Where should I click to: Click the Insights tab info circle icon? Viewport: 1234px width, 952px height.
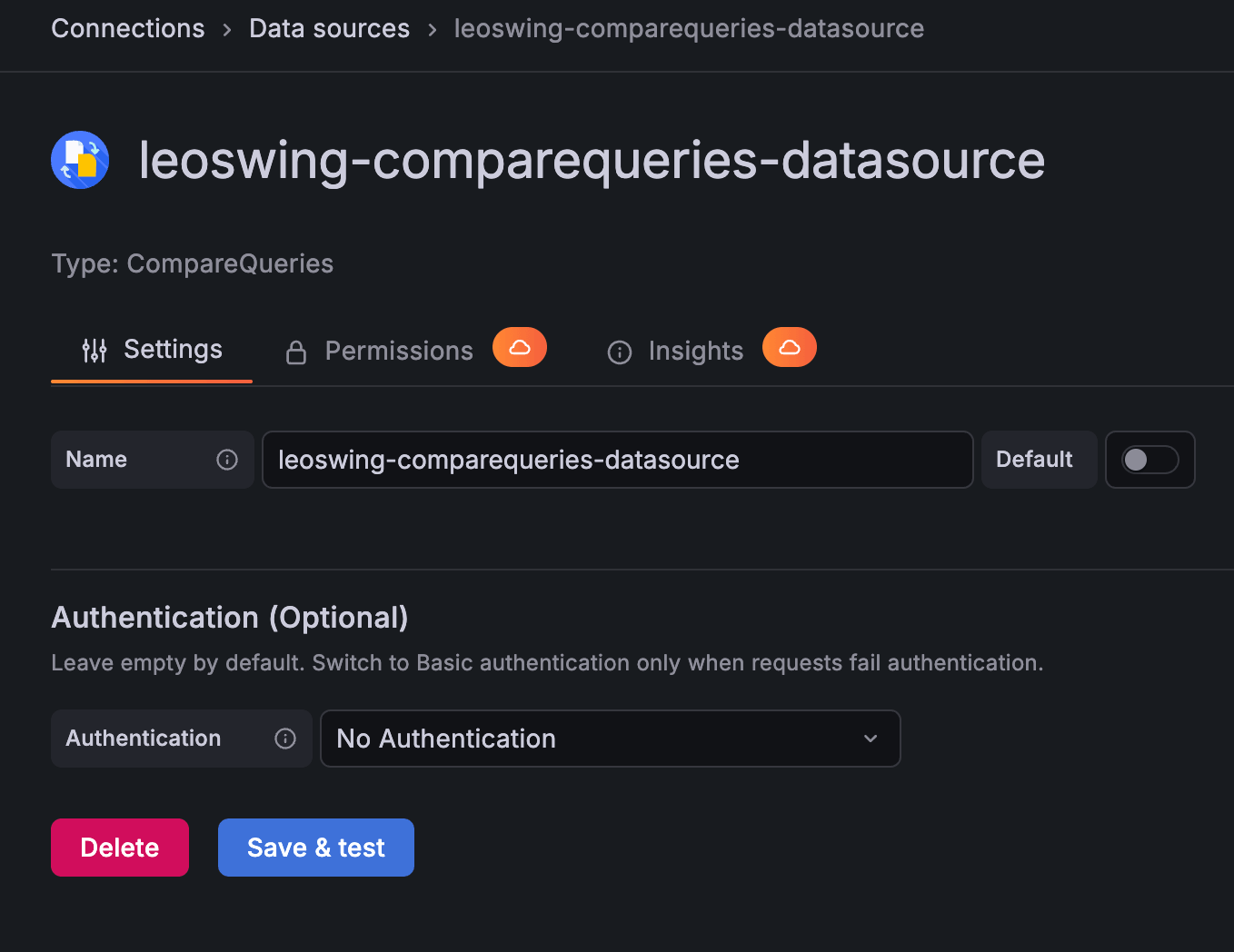coord(620,352)
